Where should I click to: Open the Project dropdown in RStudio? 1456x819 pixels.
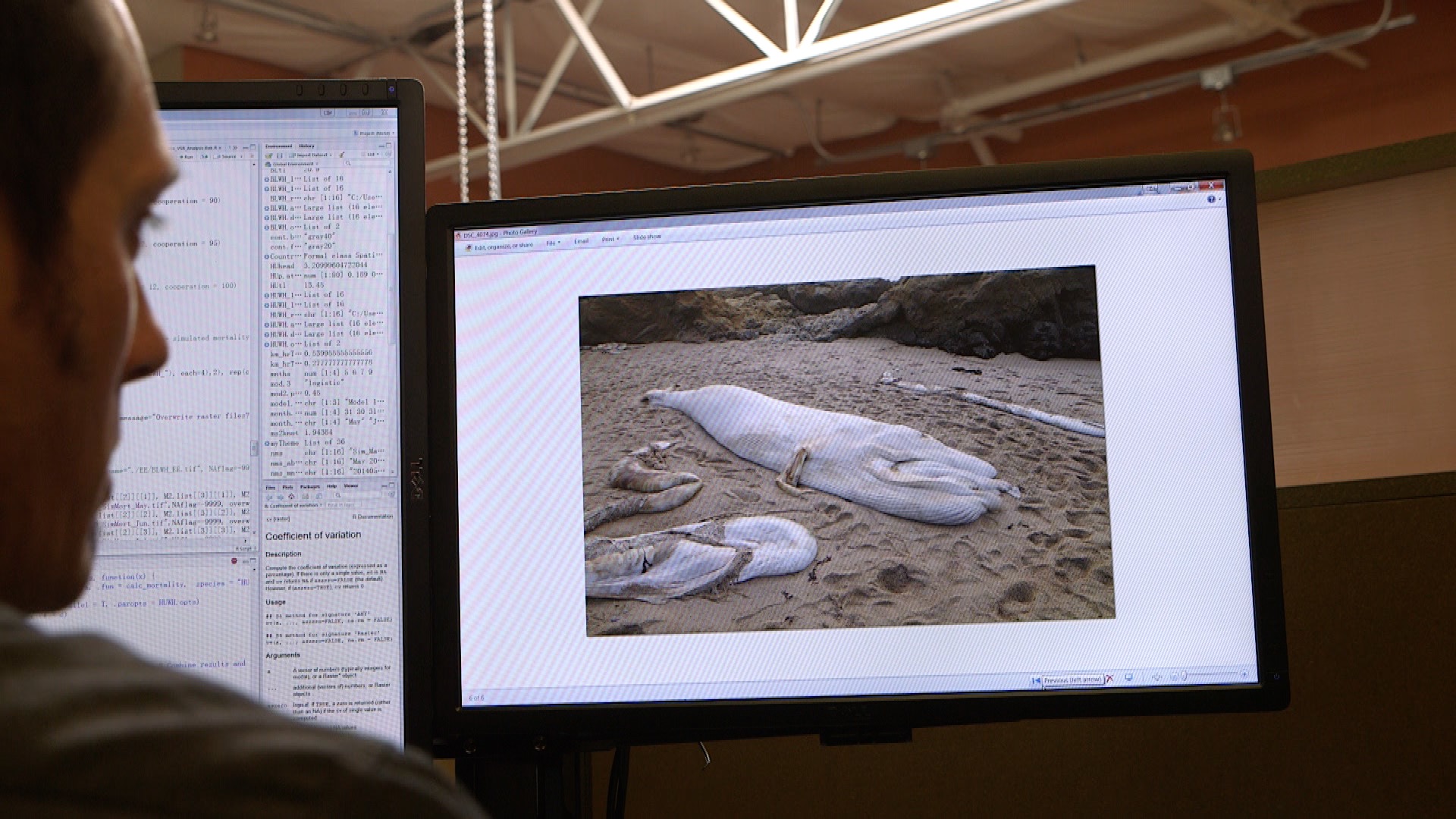pos(375,133)
